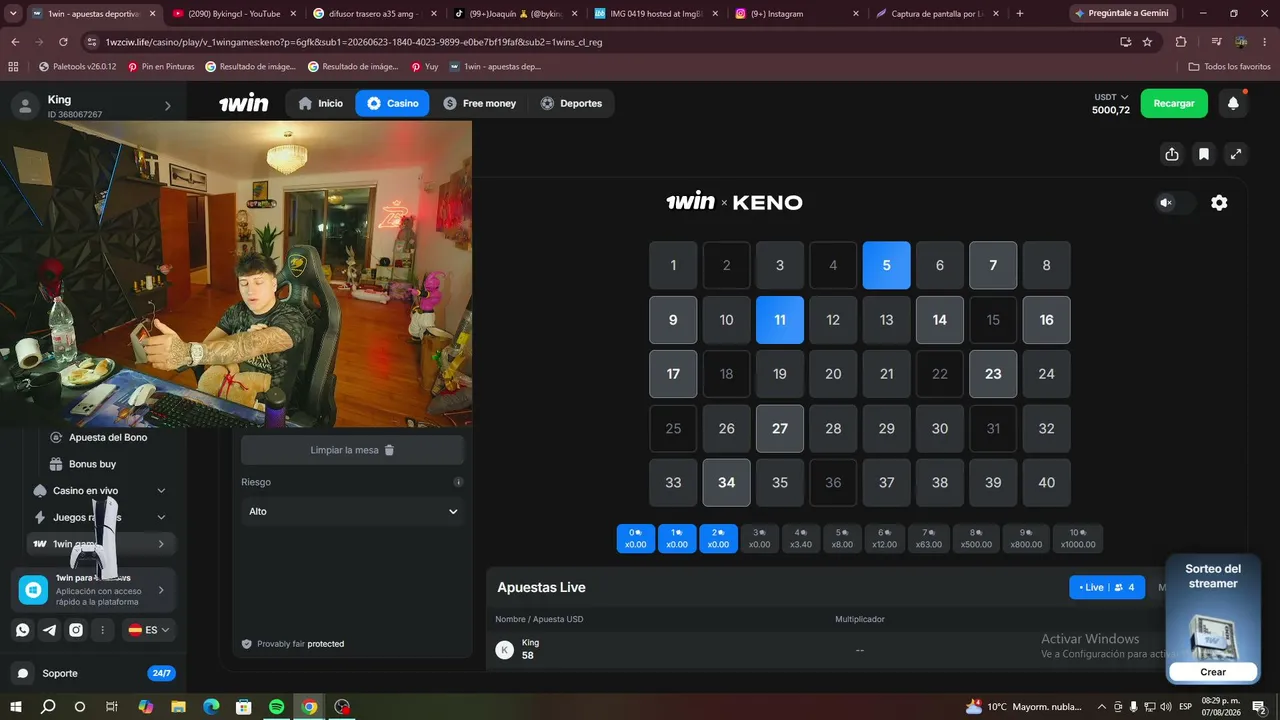Open the Soporte chat icon
The height and width of the screenshot is (720, 1280).
pos(23,673)
